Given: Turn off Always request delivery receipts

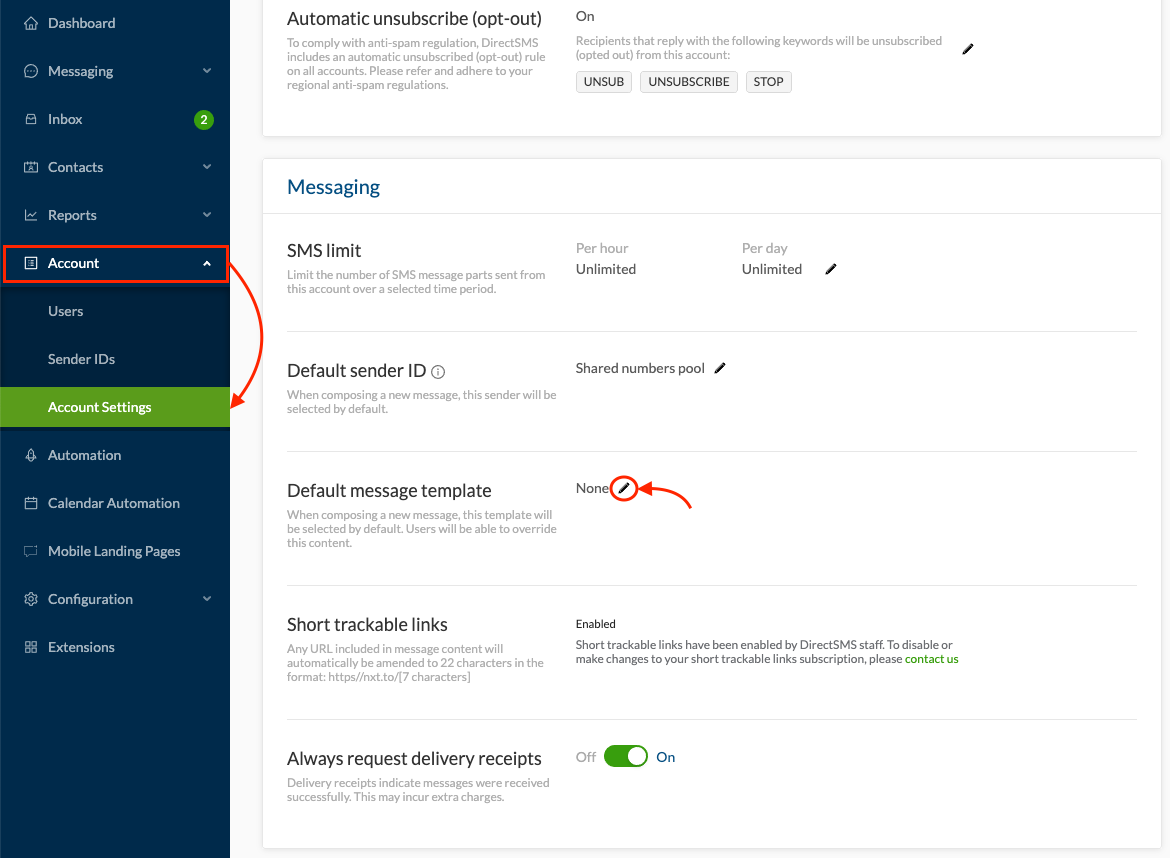Looking at the screenshot, I should tap(626, 756).
